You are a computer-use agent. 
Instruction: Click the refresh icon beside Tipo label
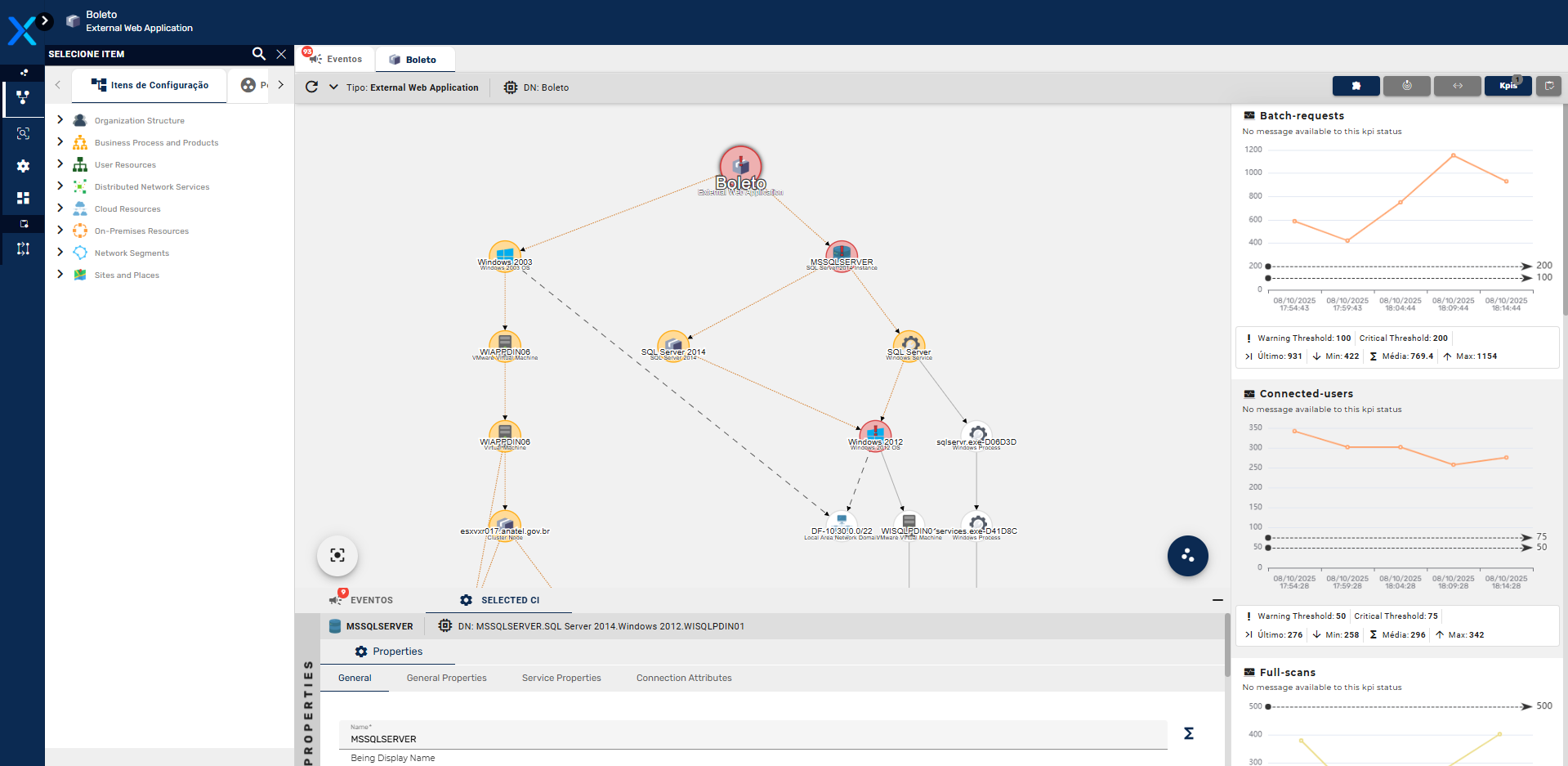tap(311, 87)
